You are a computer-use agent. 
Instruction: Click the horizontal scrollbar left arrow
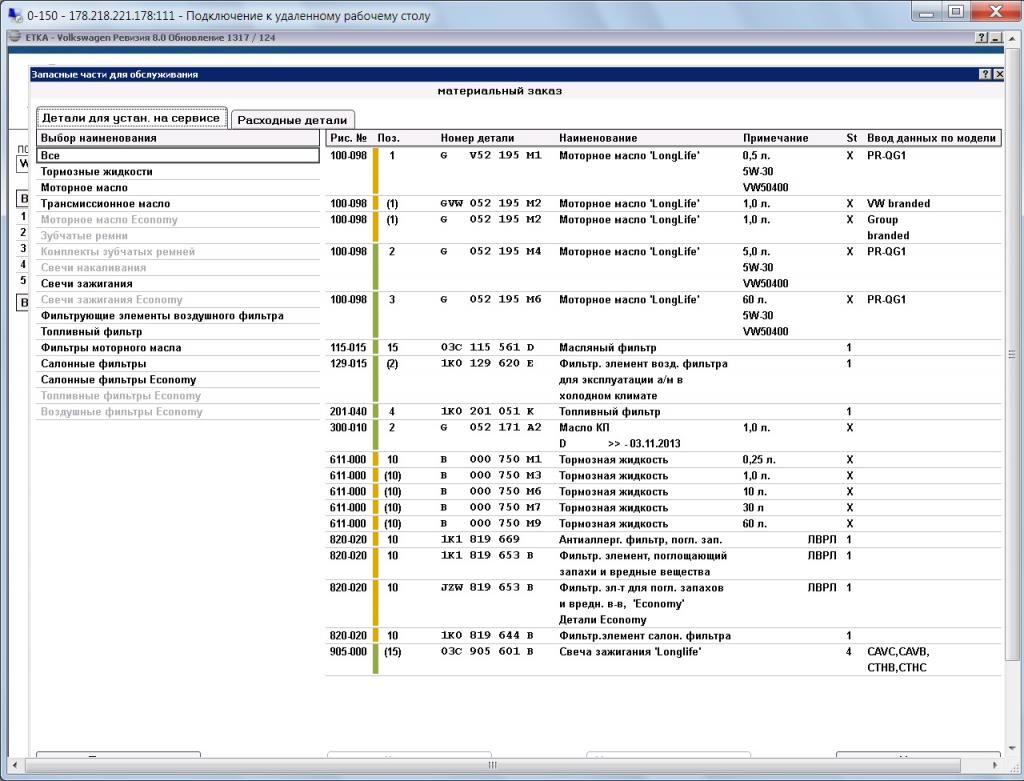click(x=14, y=765)
